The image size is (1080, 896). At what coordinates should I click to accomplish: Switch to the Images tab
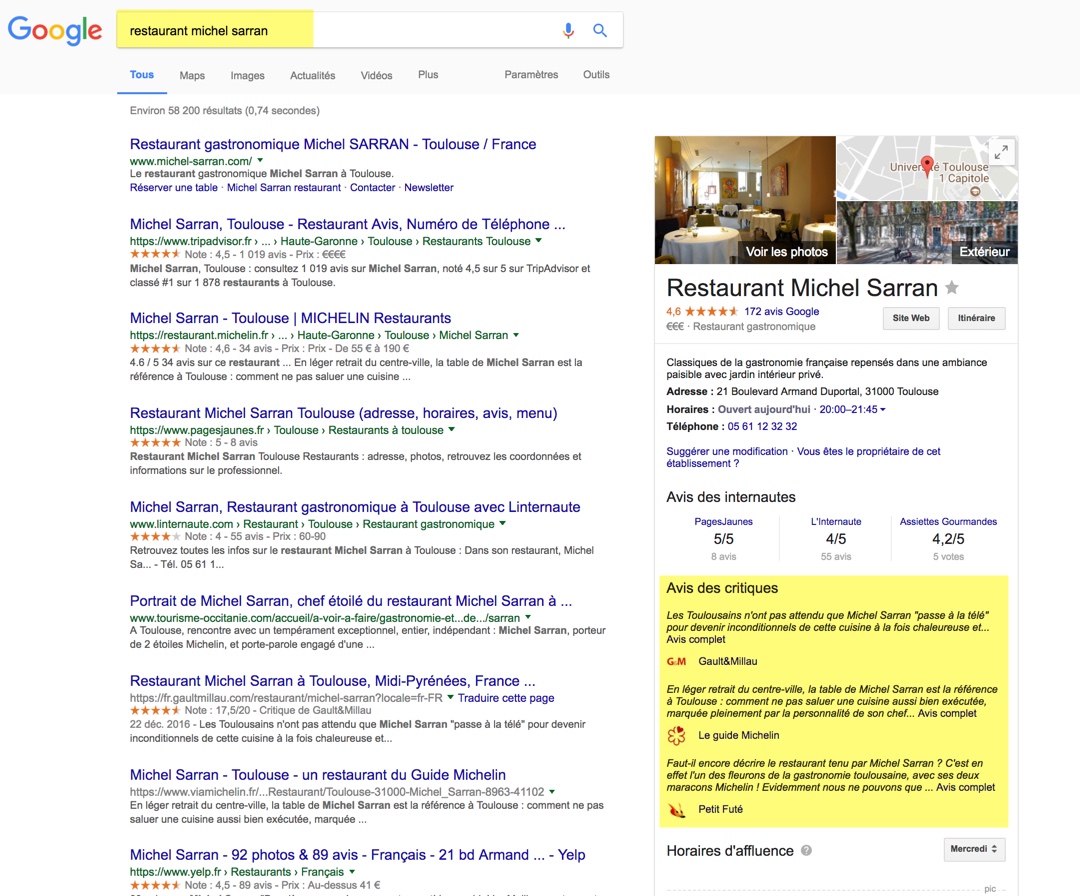[x=247, y=75]
